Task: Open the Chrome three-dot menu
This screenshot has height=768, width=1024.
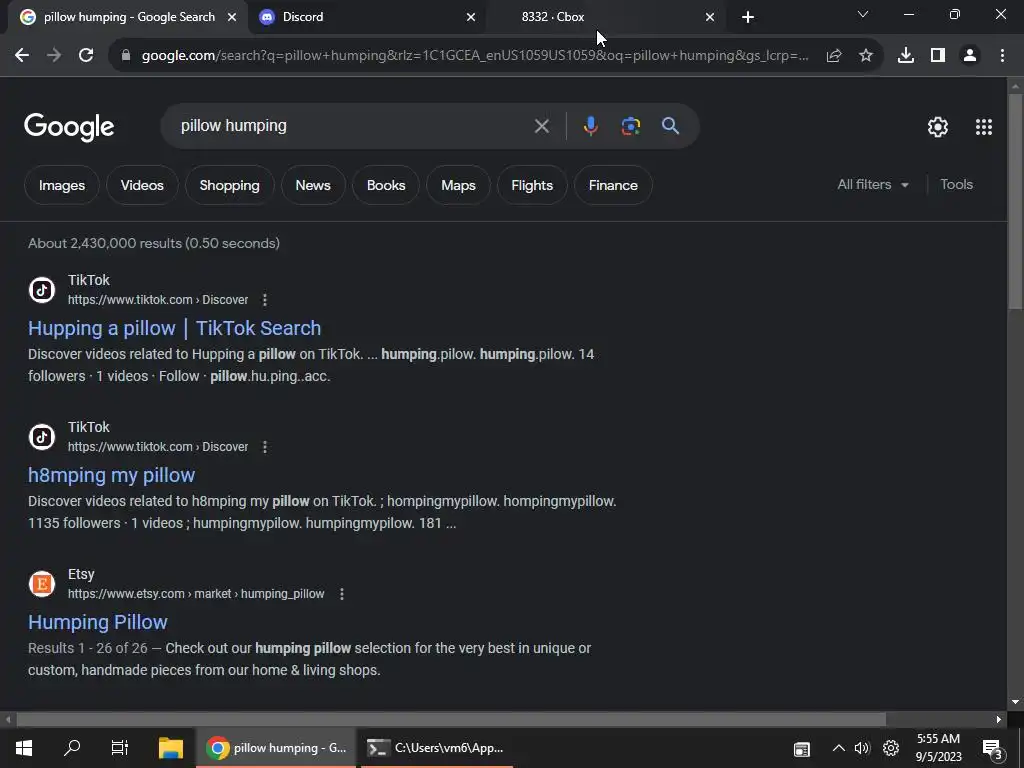Action: click(x=1002, y=56)
